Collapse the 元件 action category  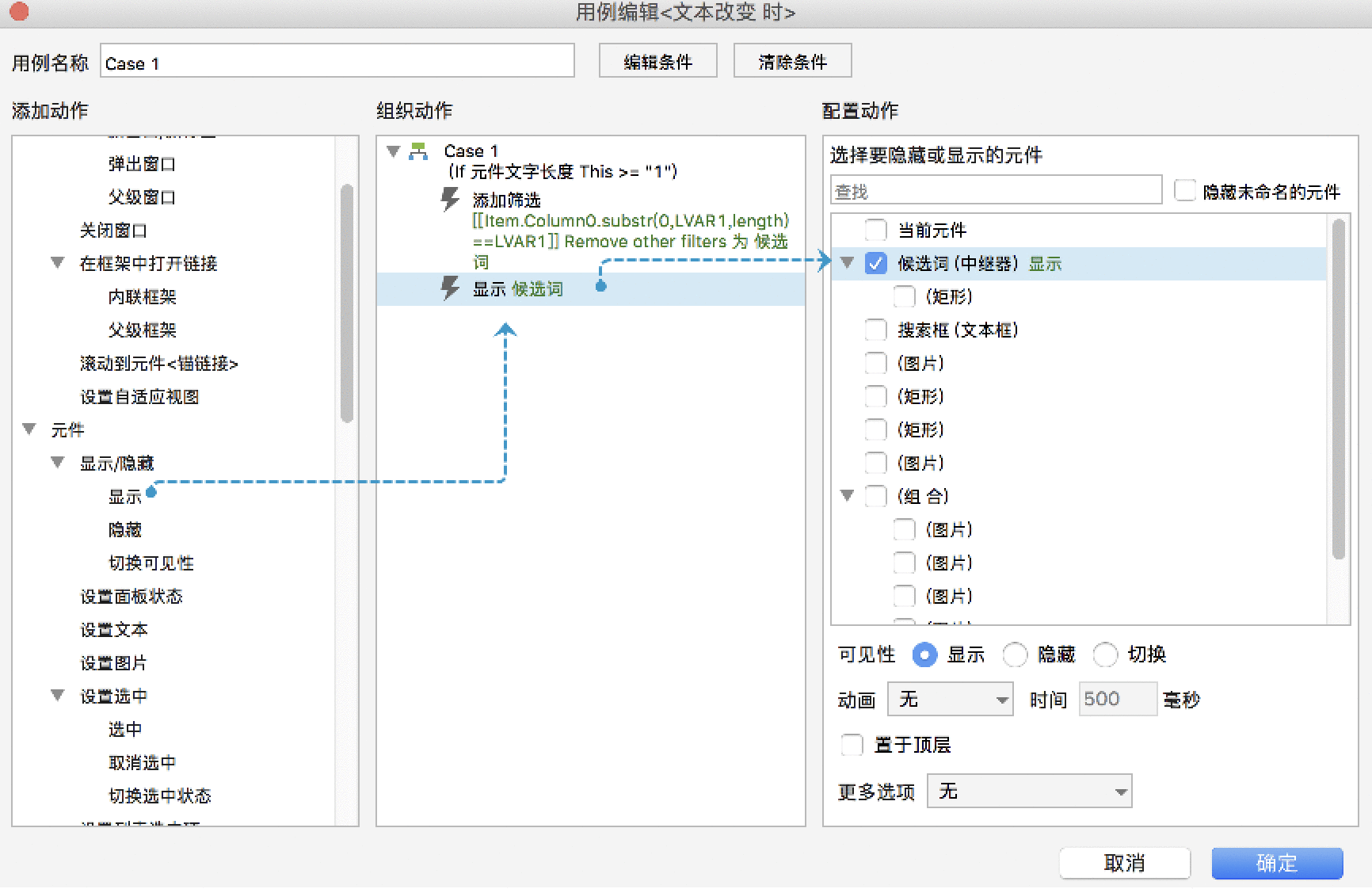click(x=29, y=429)
